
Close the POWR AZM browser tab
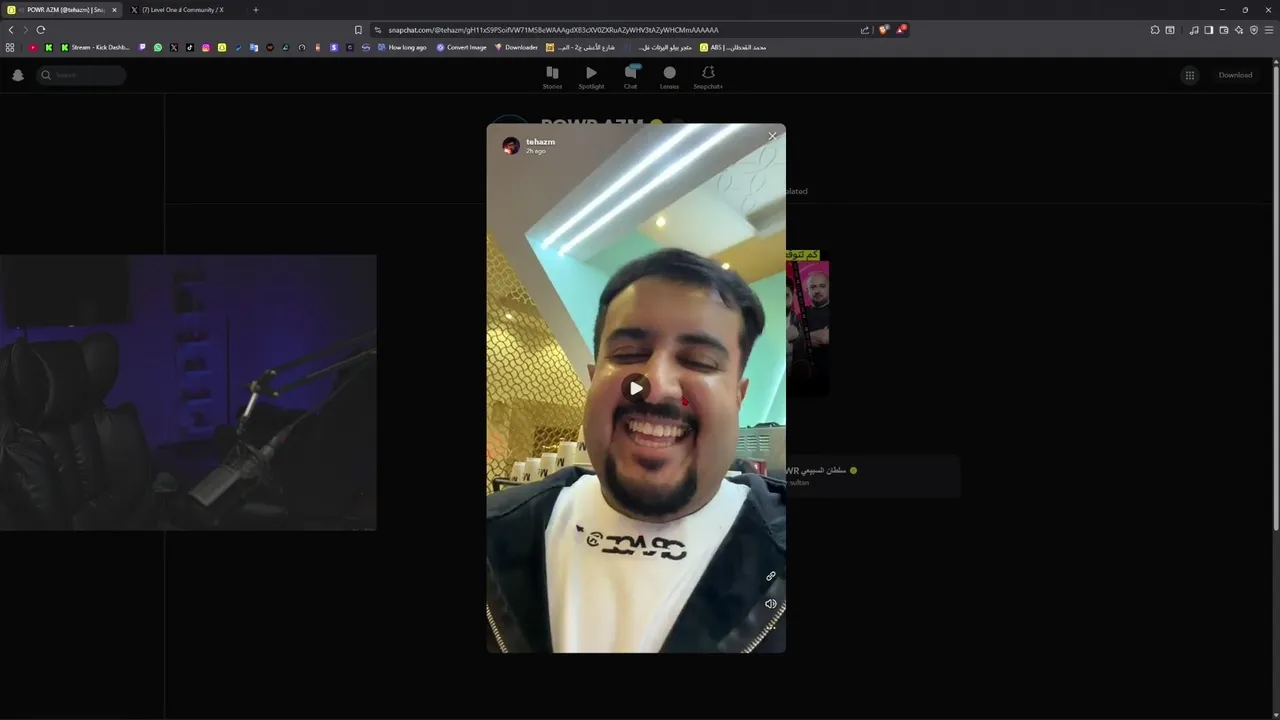pyautogui.click(x=114, y=10)
